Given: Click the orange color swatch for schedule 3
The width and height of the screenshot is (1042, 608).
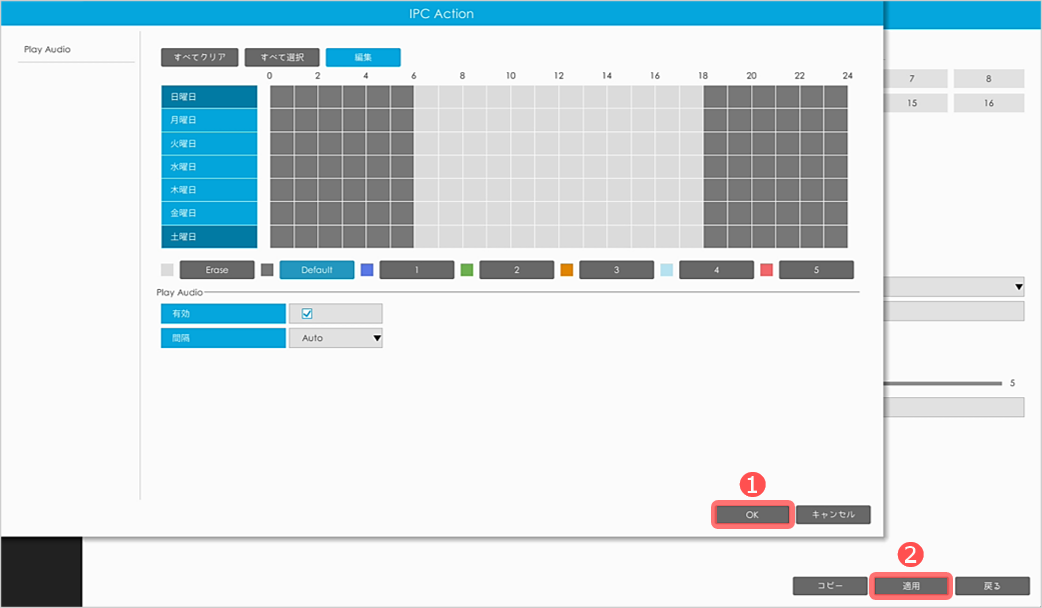Looking at the screenshot, I should coord(567,270).
